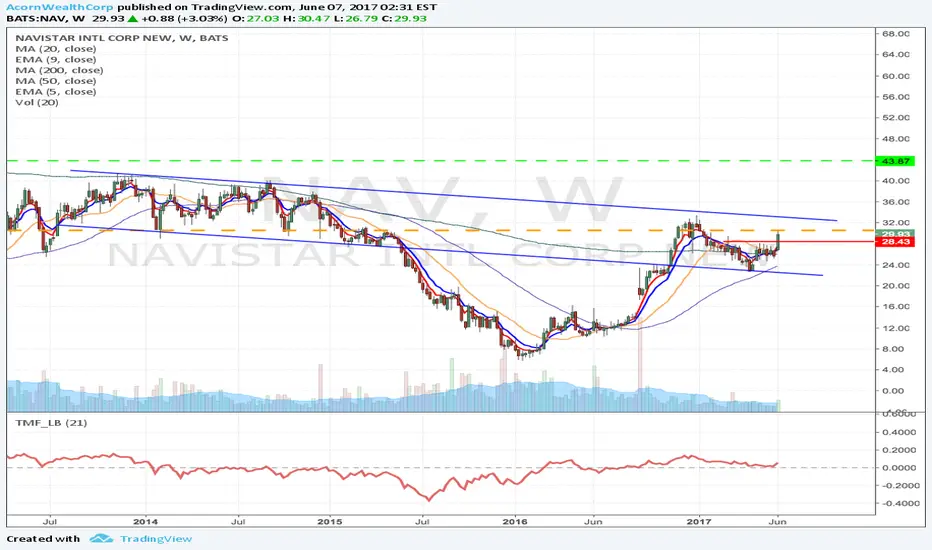Screen dimensions: 932x550
Task: Select the EMA (9, close) indicator label
Action: 56,59
